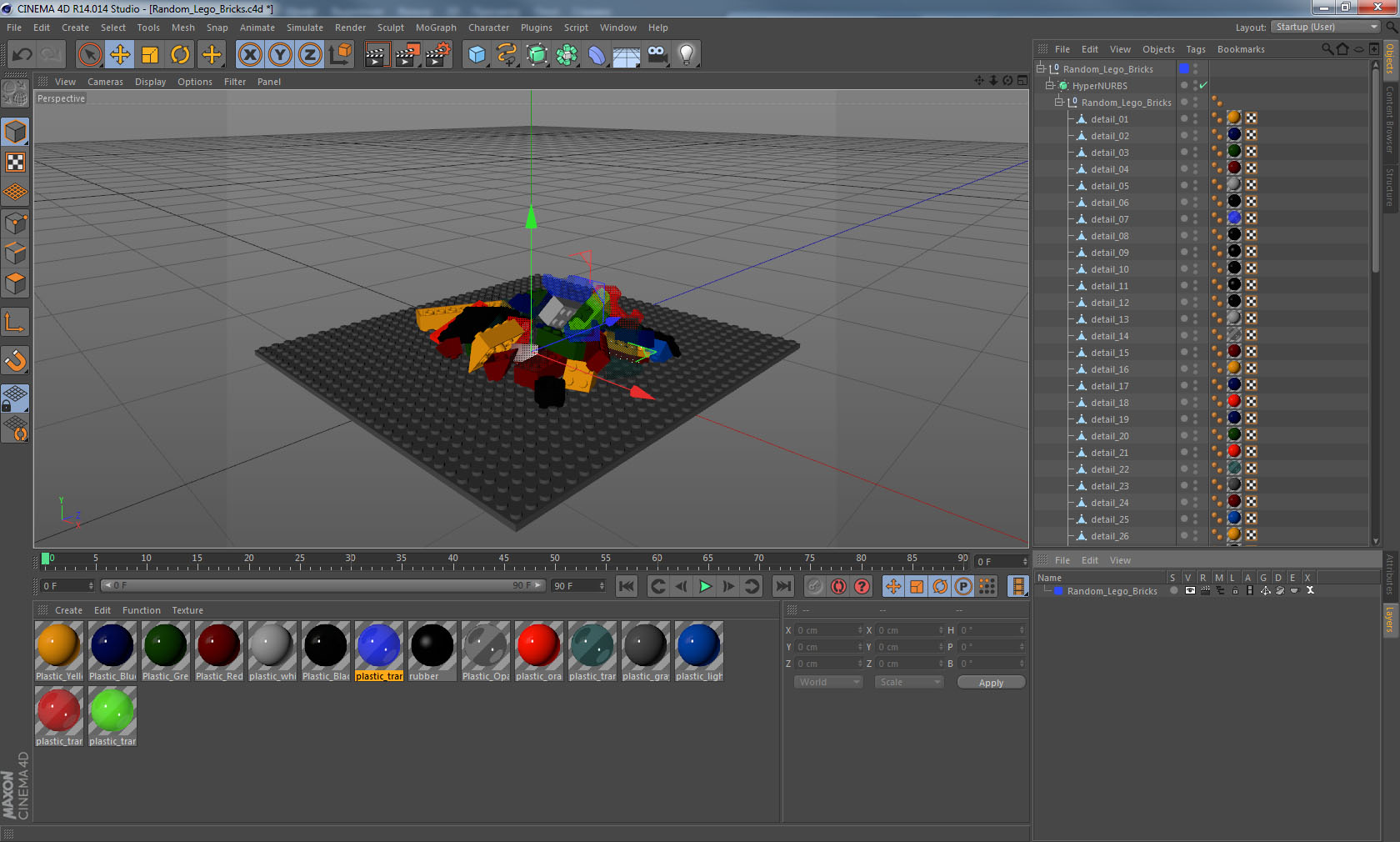The height and width of the screenshot is (842, 1400).
Task: Select Edges mode
Action: 15,253
